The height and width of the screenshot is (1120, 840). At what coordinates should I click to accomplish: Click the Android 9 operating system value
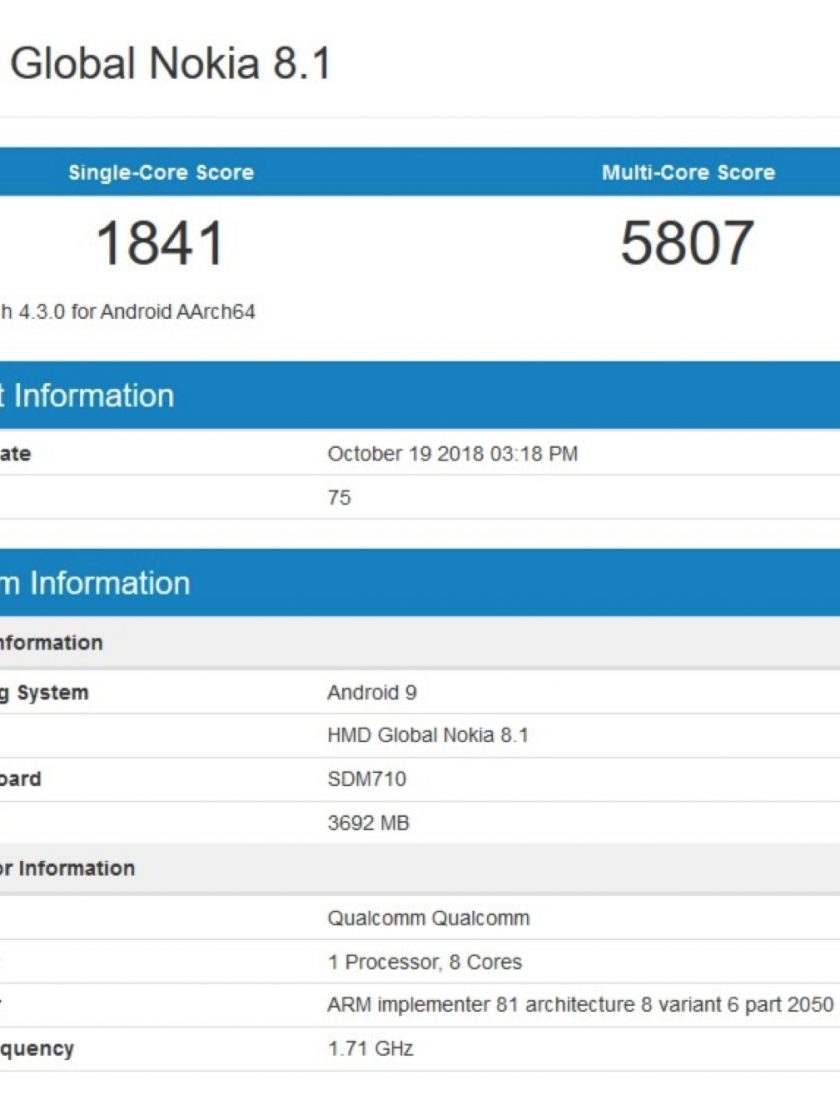coord(372,692)
